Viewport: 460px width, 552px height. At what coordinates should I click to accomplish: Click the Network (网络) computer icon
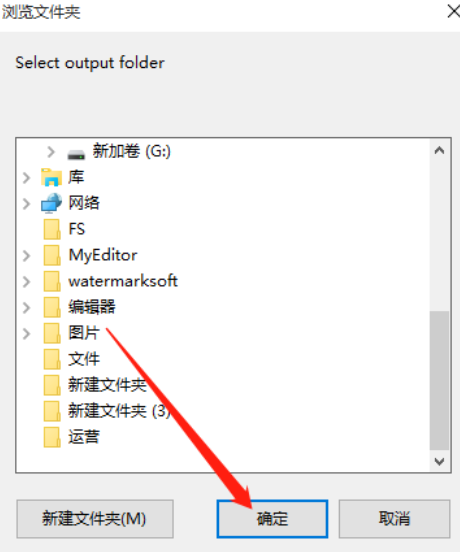51,203
